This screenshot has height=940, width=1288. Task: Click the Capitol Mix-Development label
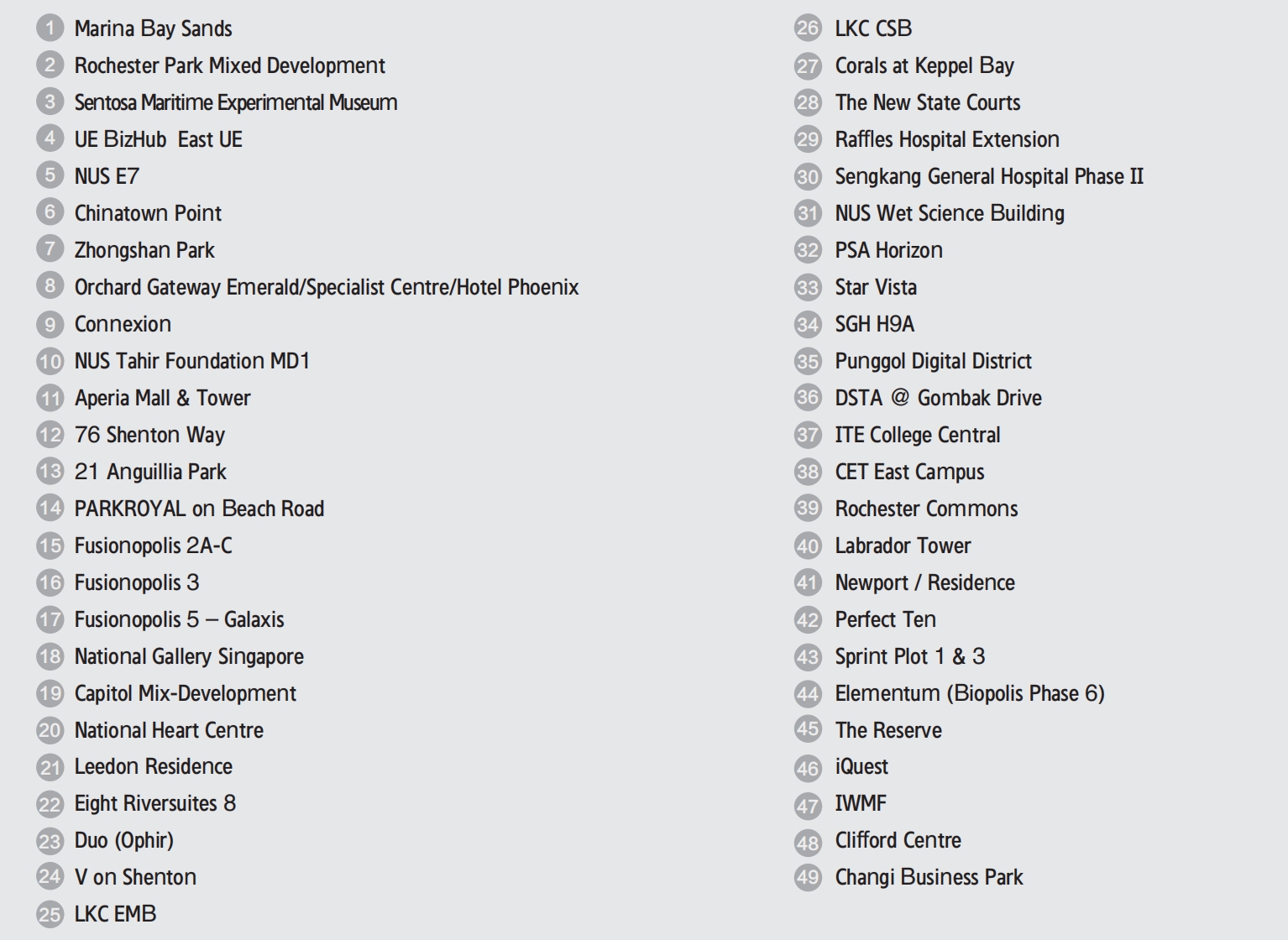click(185, 693)
